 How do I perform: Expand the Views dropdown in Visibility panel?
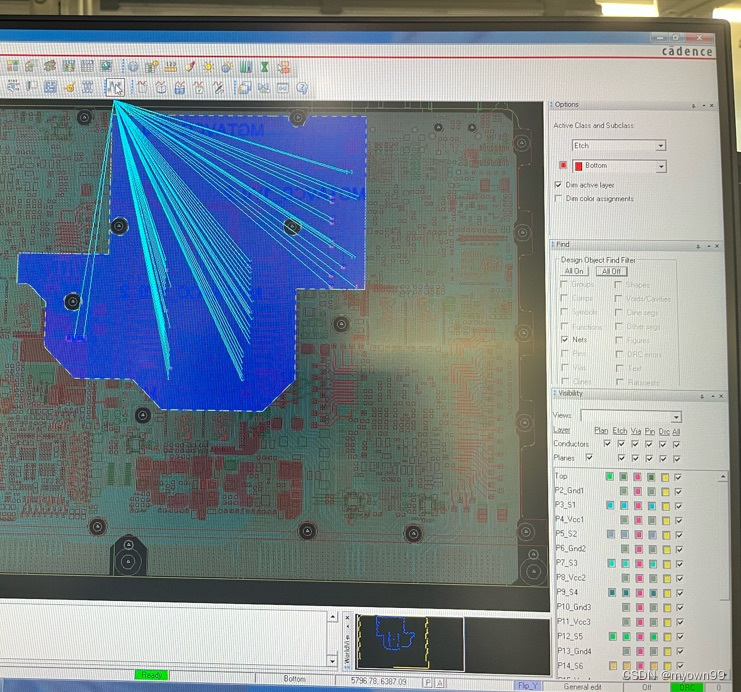(676, 417)
